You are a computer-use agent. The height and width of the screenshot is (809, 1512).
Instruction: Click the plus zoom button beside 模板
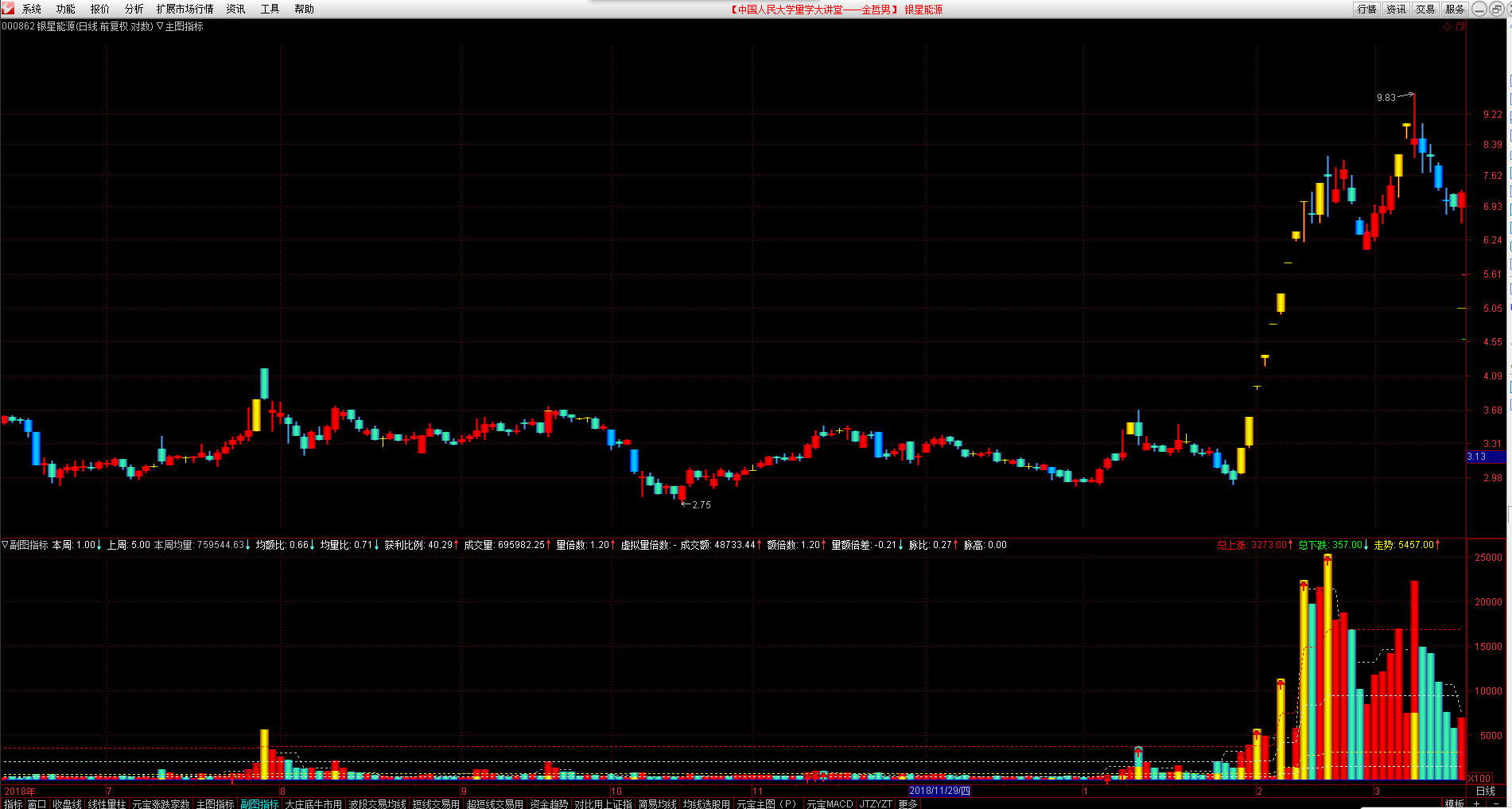tap(1476, 803)
